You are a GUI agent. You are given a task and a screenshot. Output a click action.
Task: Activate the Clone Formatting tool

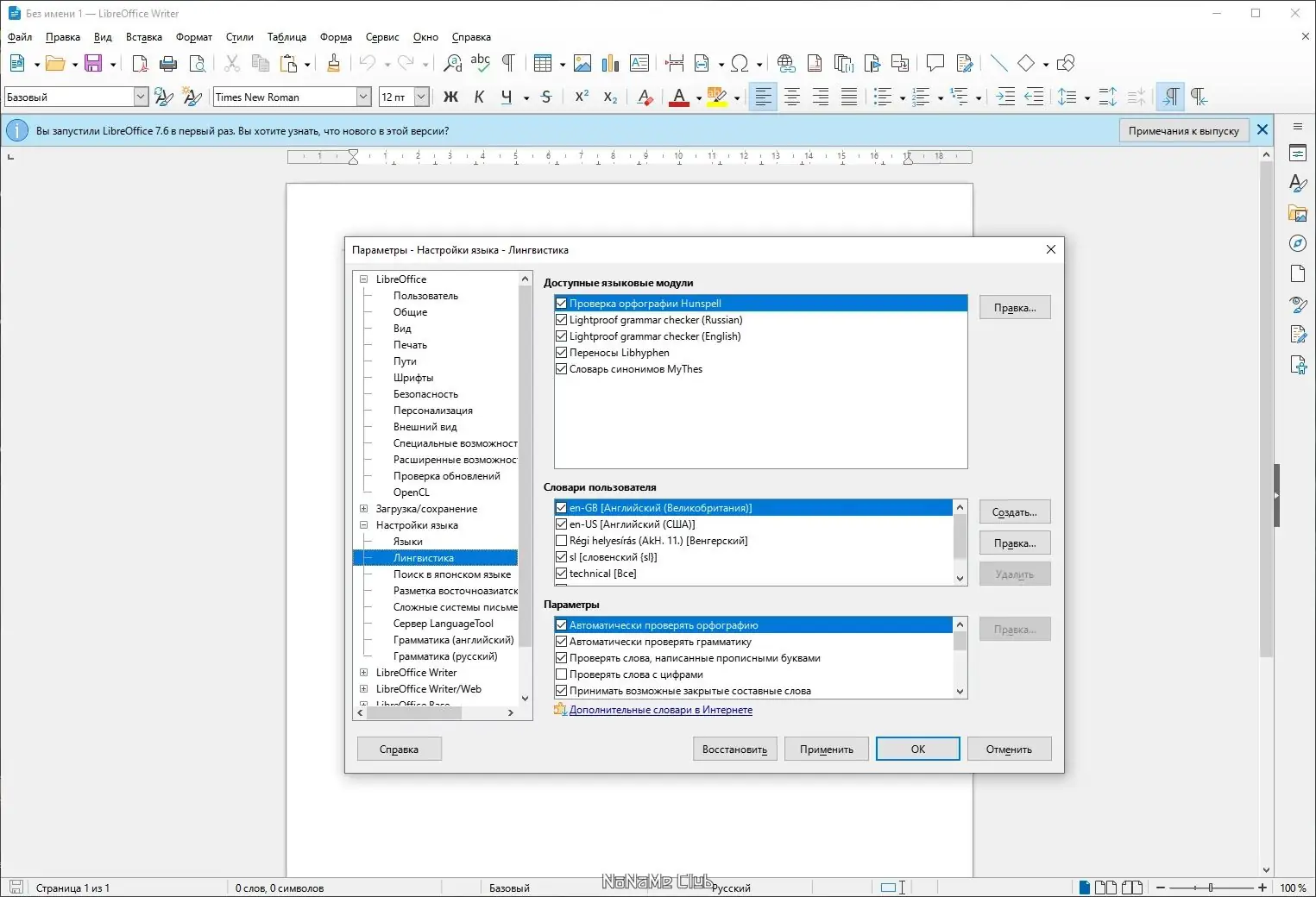pos(336,63)
